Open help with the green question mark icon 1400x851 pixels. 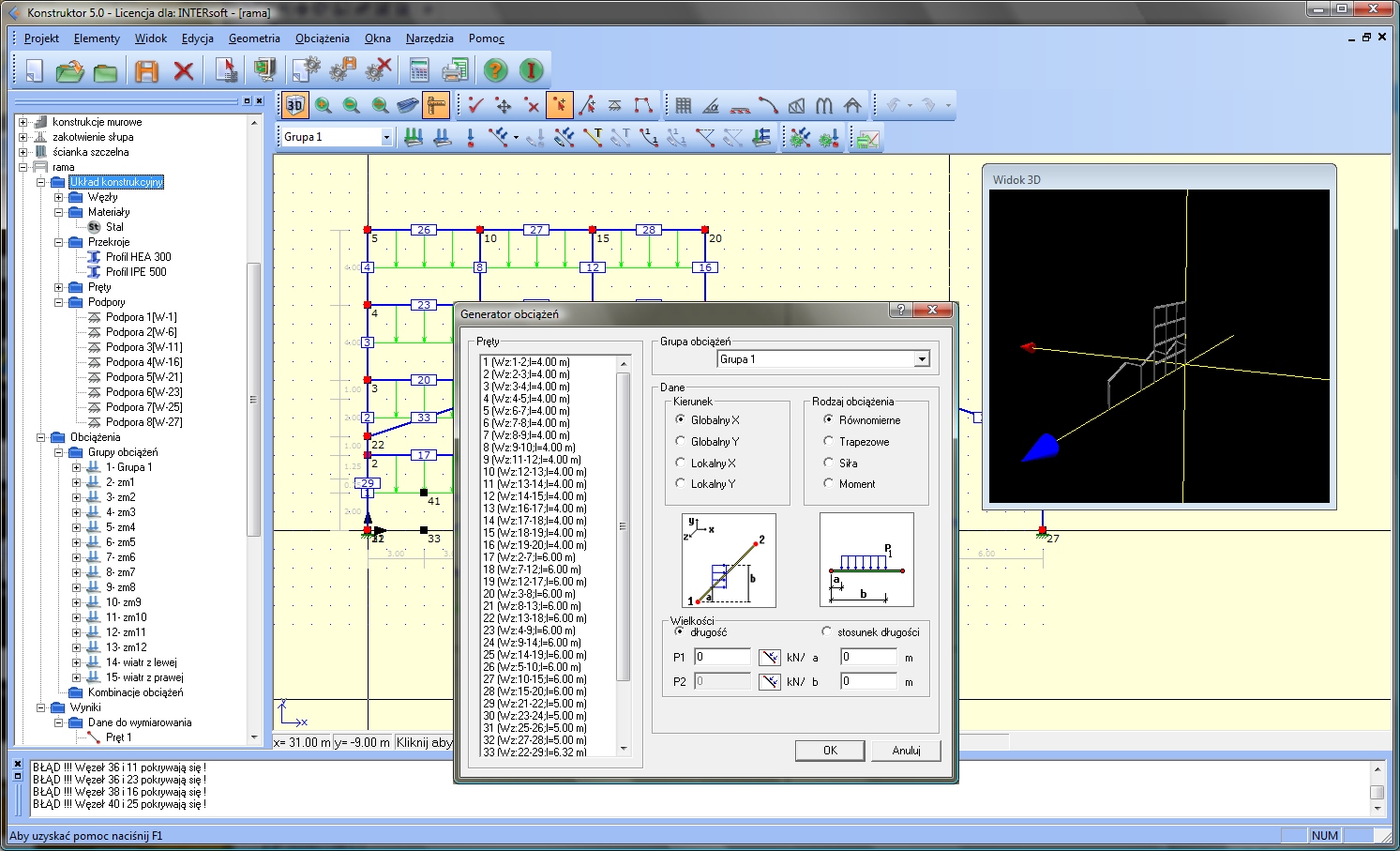pyautogui.click(x=496, y=70)
